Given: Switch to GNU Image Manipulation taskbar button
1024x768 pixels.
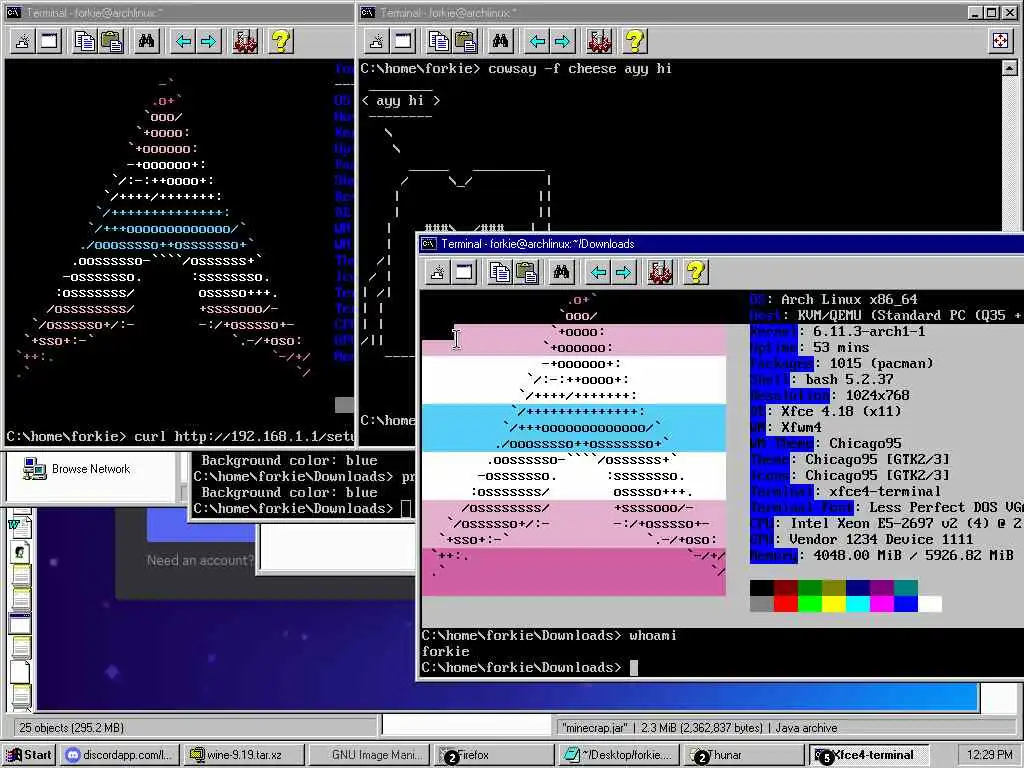Looking at the screenshot, I should click(369, 754).
